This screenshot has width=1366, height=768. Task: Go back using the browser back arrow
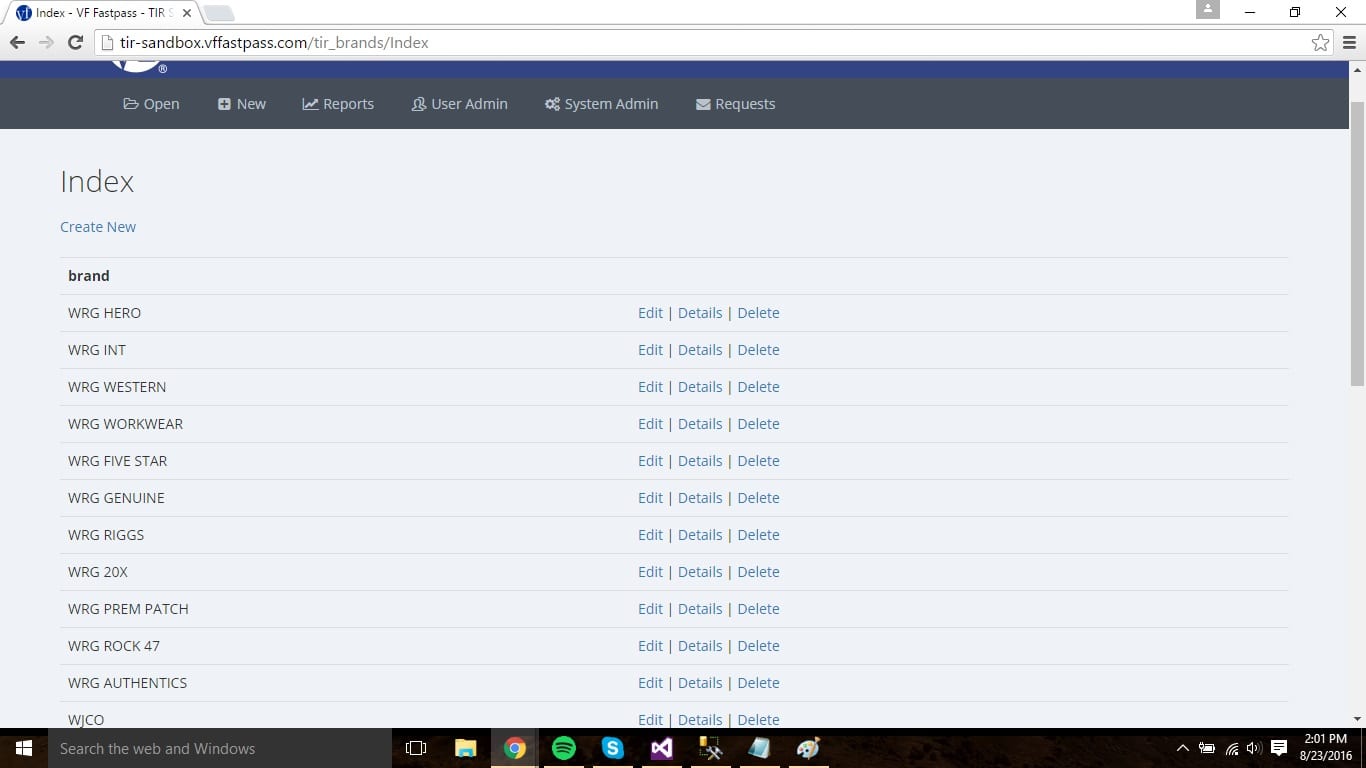coord(17,43)
